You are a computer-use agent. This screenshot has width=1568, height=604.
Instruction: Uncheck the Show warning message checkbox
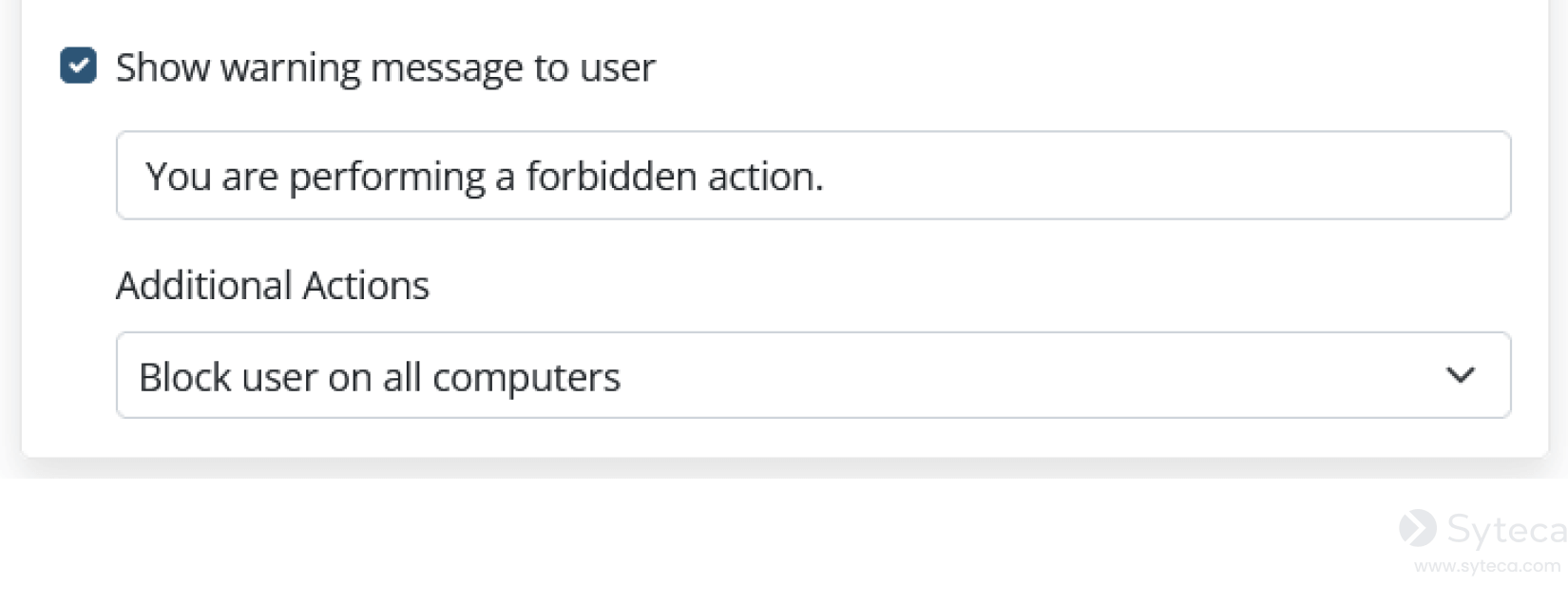tap(78, 66)
